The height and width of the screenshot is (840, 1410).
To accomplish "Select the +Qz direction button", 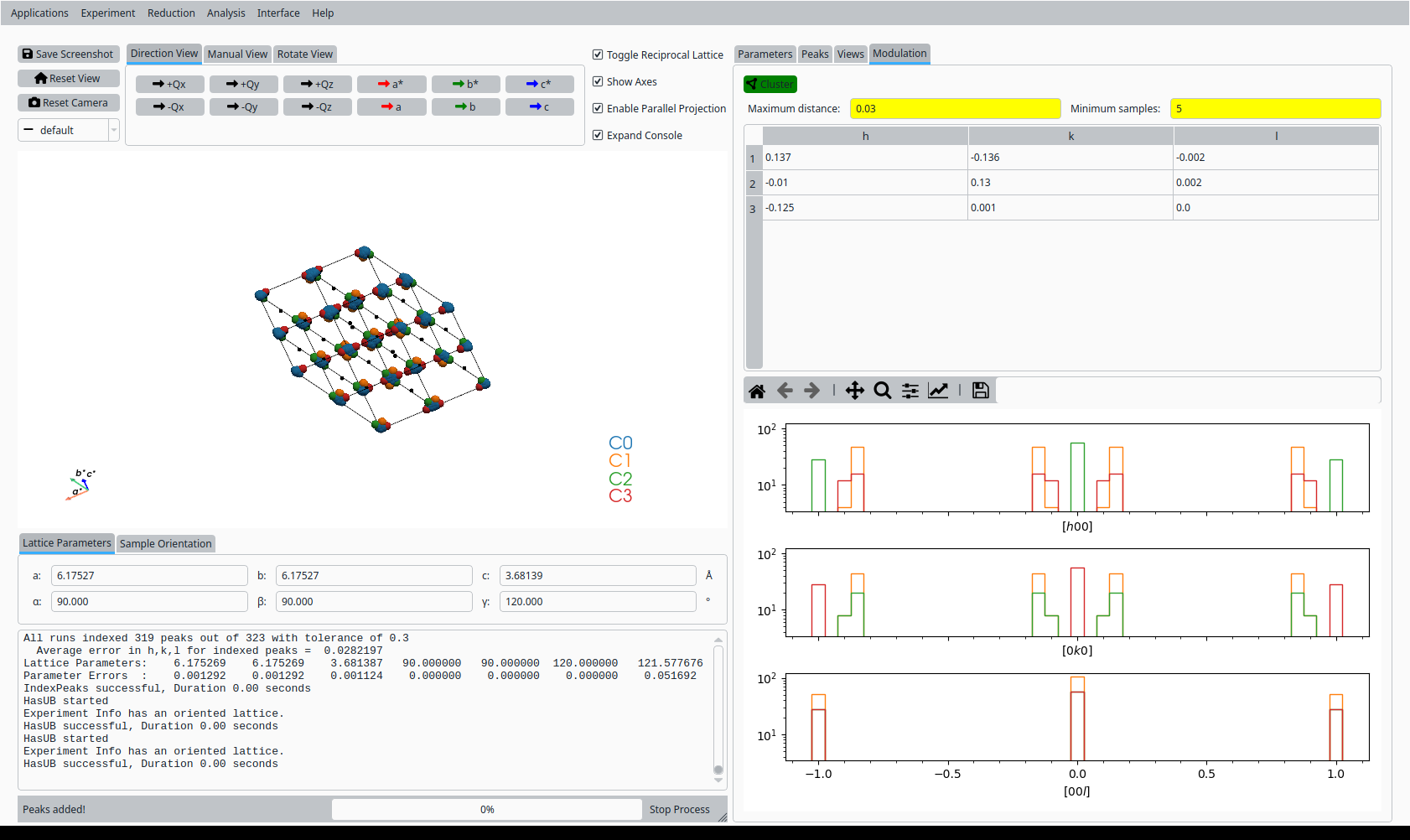I will [318, 84].
